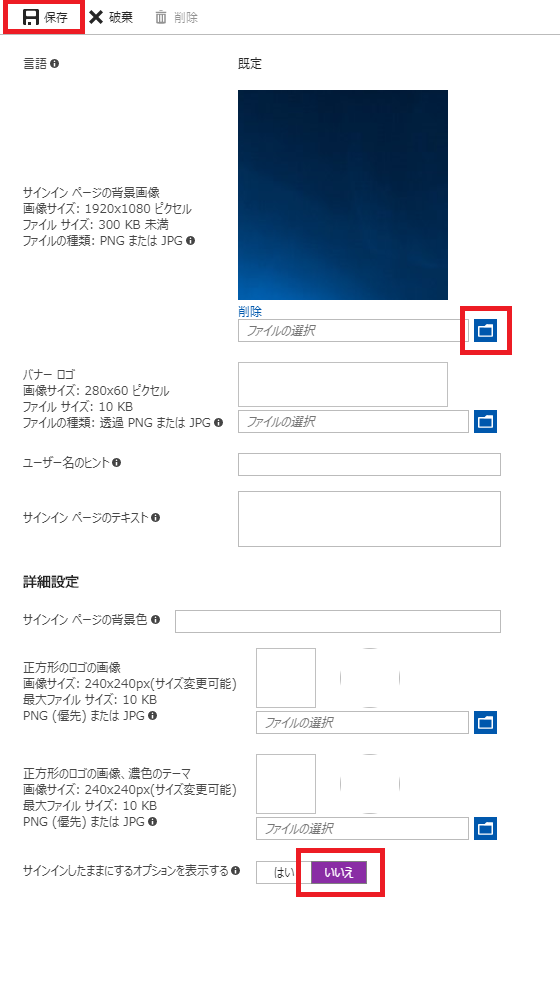Click the サインイン ページの背景色 color field
Viewport: 560px width, 1000px height.
[338, 621]
